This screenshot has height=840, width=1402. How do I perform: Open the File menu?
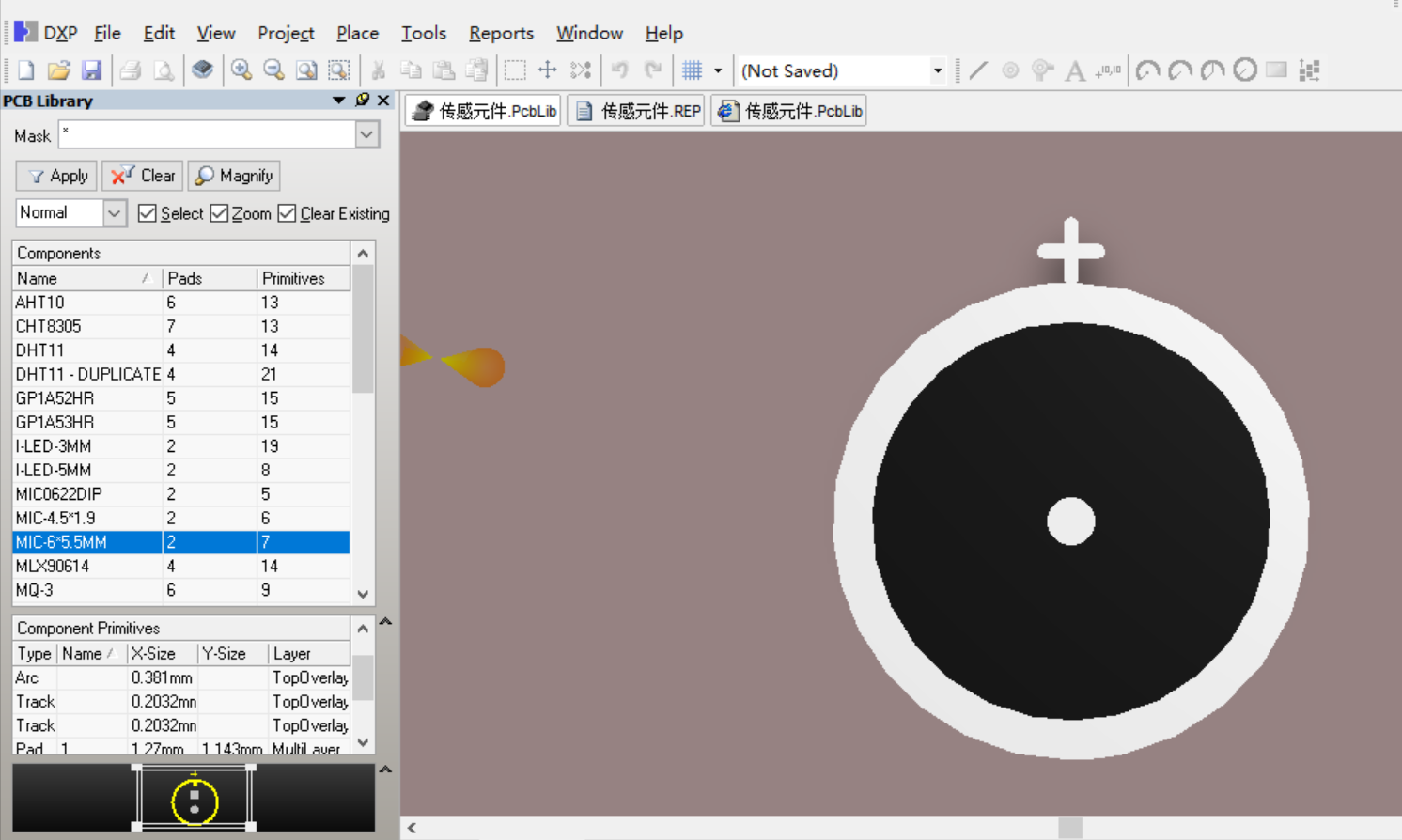(107, 33)
